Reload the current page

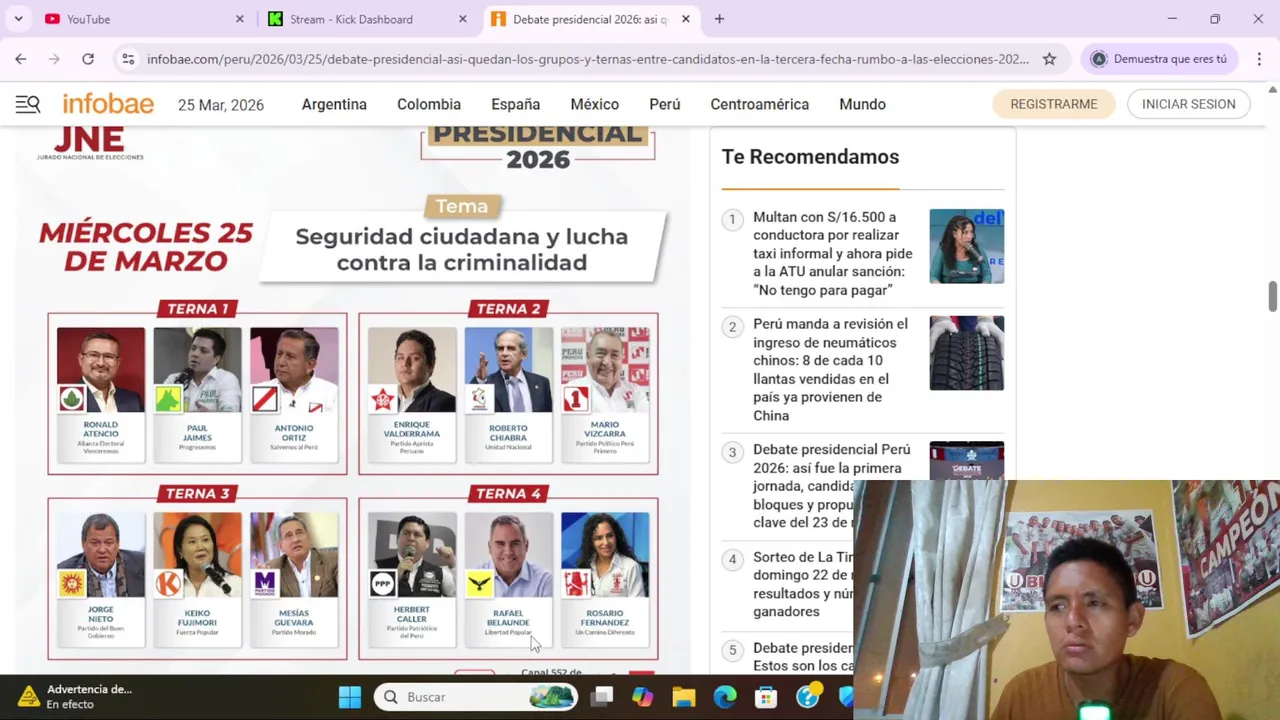[88, 59]
